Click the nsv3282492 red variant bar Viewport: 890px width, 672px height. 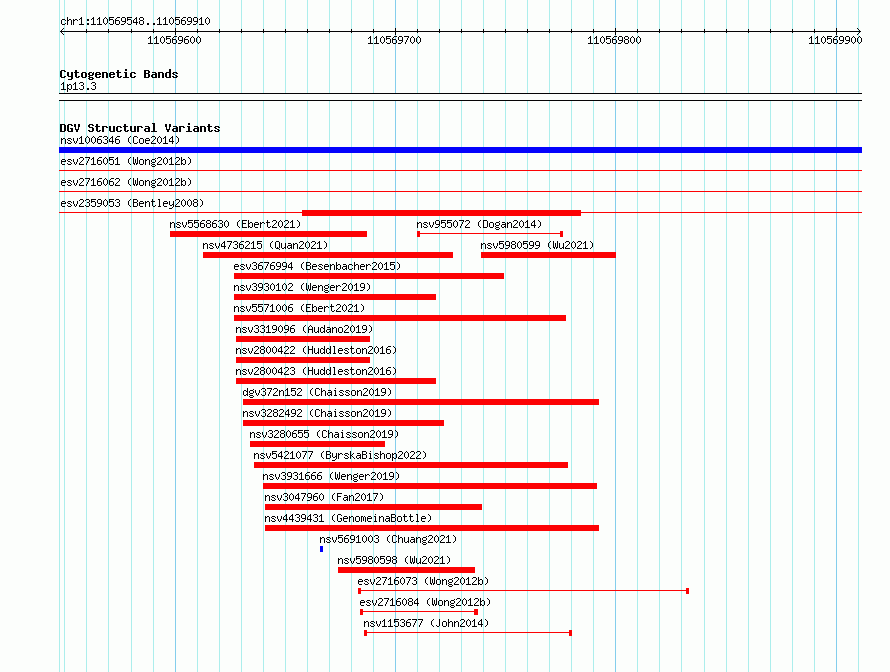tap(343, 423)
